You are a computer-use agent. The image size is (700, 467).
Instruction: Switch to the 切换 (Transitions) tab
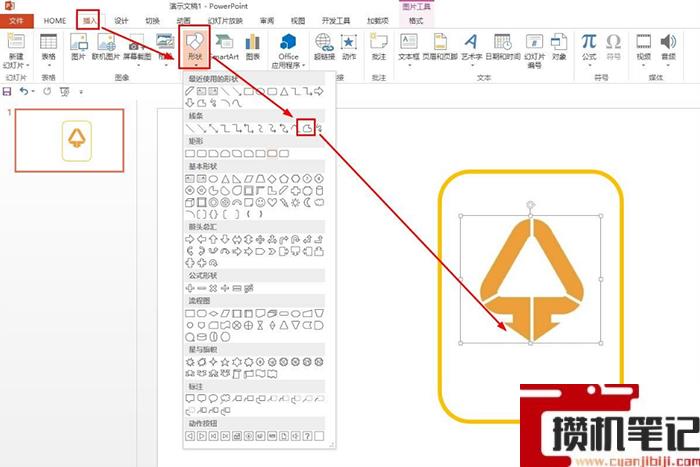click(x=152, y=21)
